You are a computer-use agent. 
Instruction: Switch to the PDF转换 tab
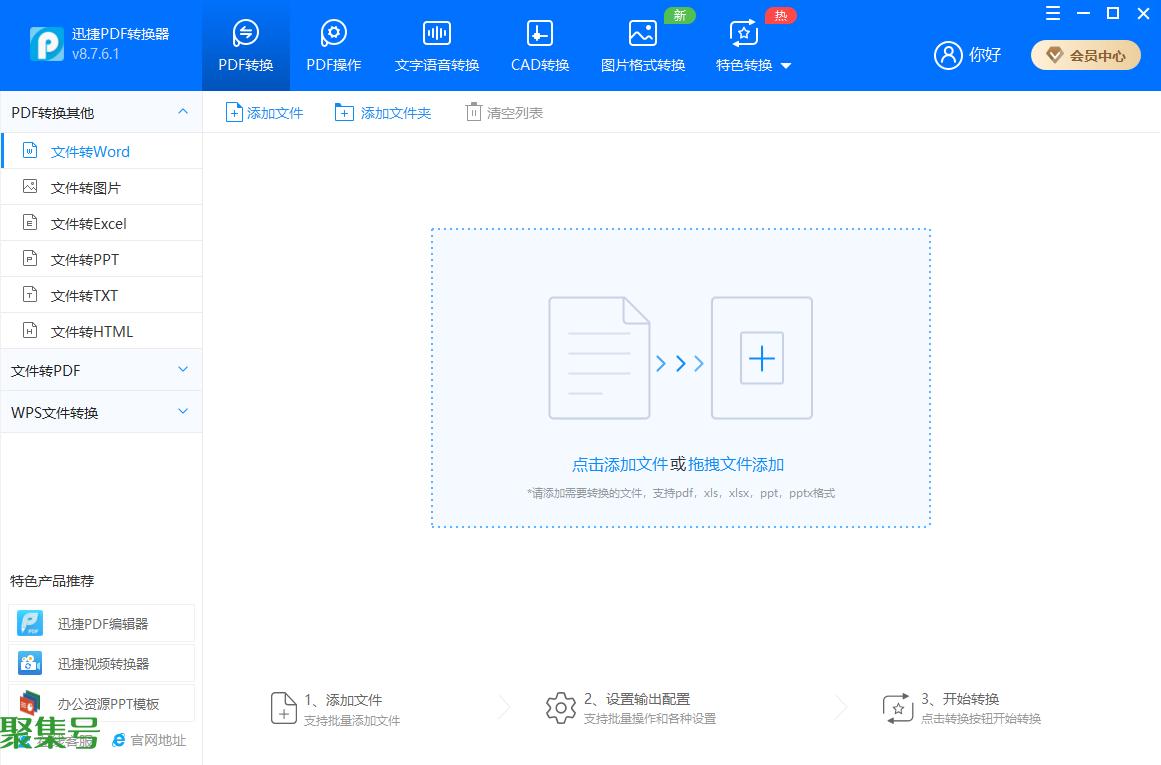[x=246, y=46]
